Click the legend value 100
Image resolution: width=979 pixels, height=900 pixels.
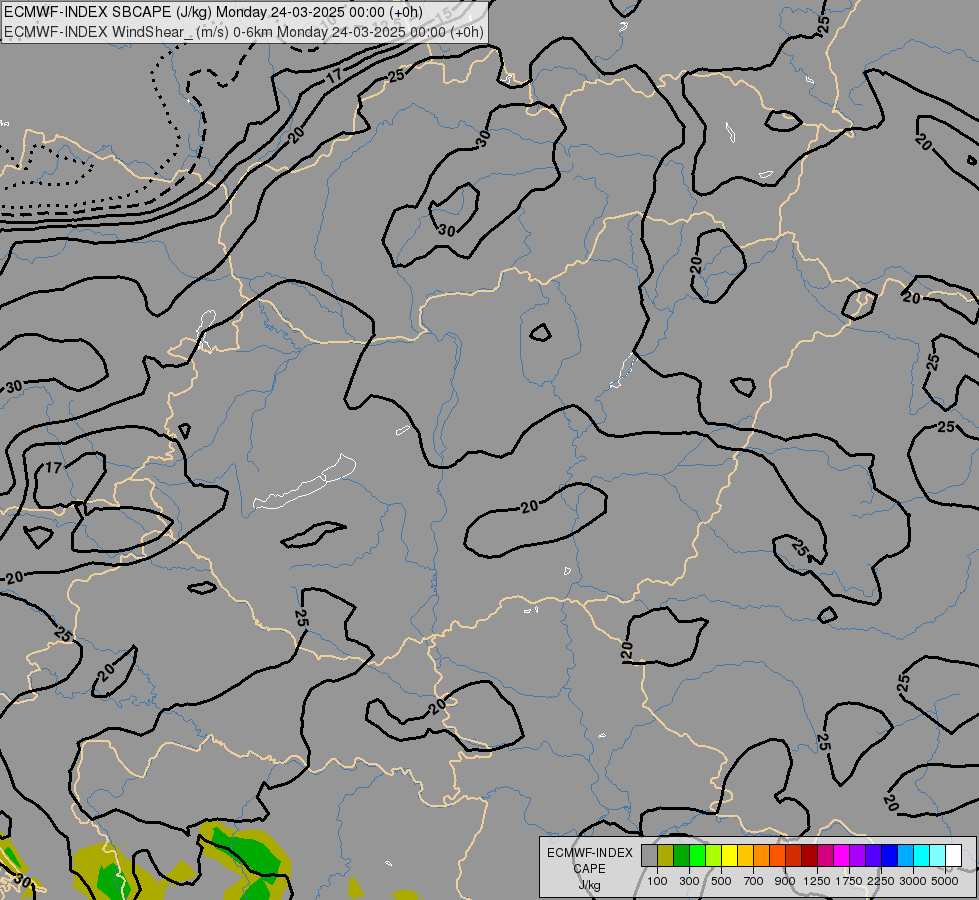click(657, 881)
